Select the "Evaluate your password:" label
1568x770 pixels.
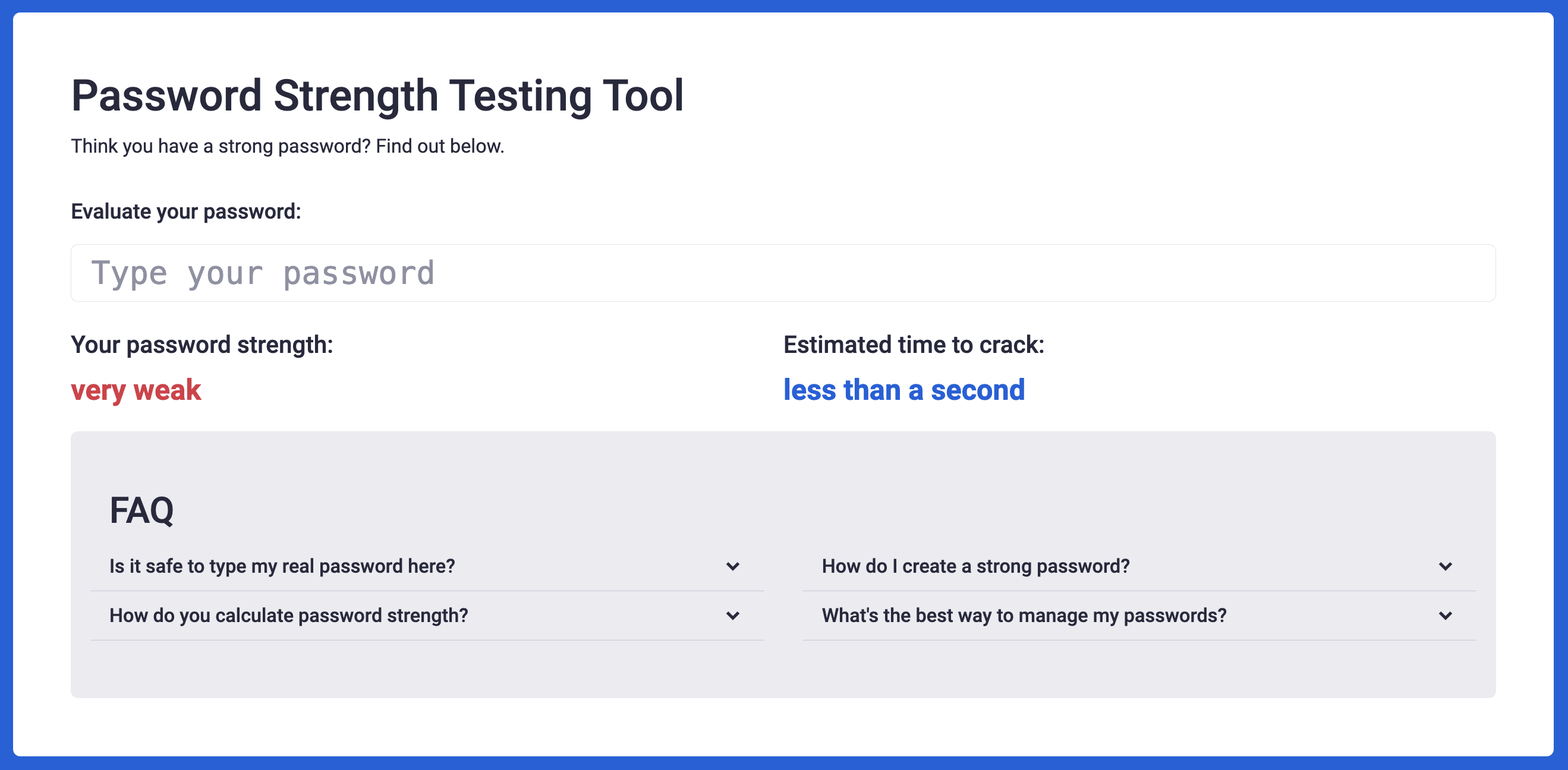click(x=185, y=211)
